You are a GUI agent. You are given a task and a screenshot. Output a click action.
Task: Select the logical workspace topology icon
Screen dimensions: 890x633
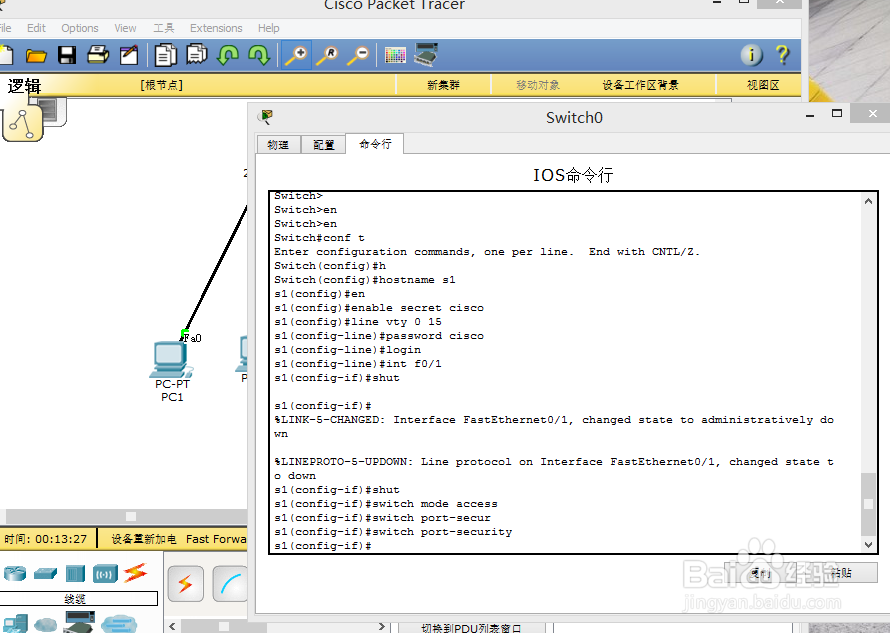coord(22,123)
